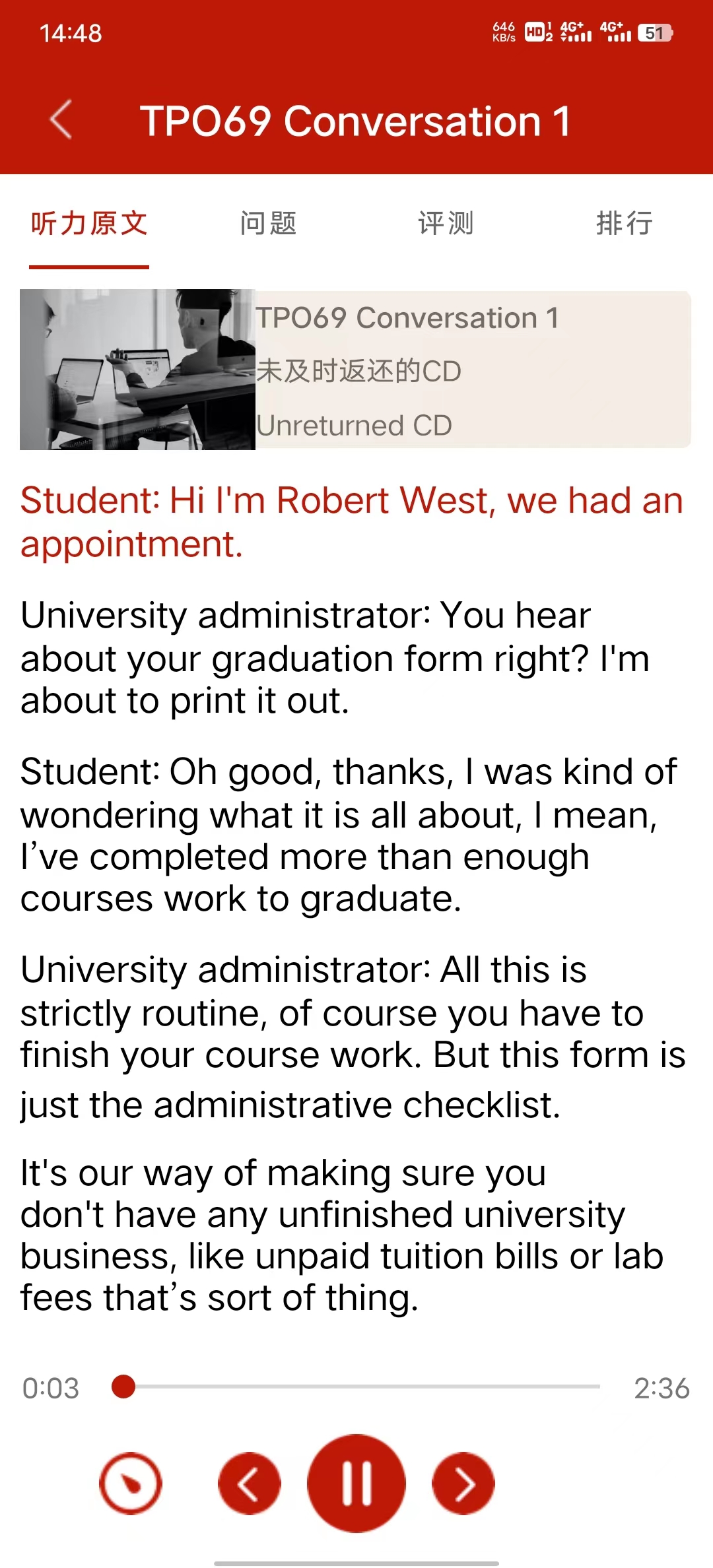This screenshot has height=1568, width=713.
Task: Tap the total duration 2:36 label
Action: 662,1388
